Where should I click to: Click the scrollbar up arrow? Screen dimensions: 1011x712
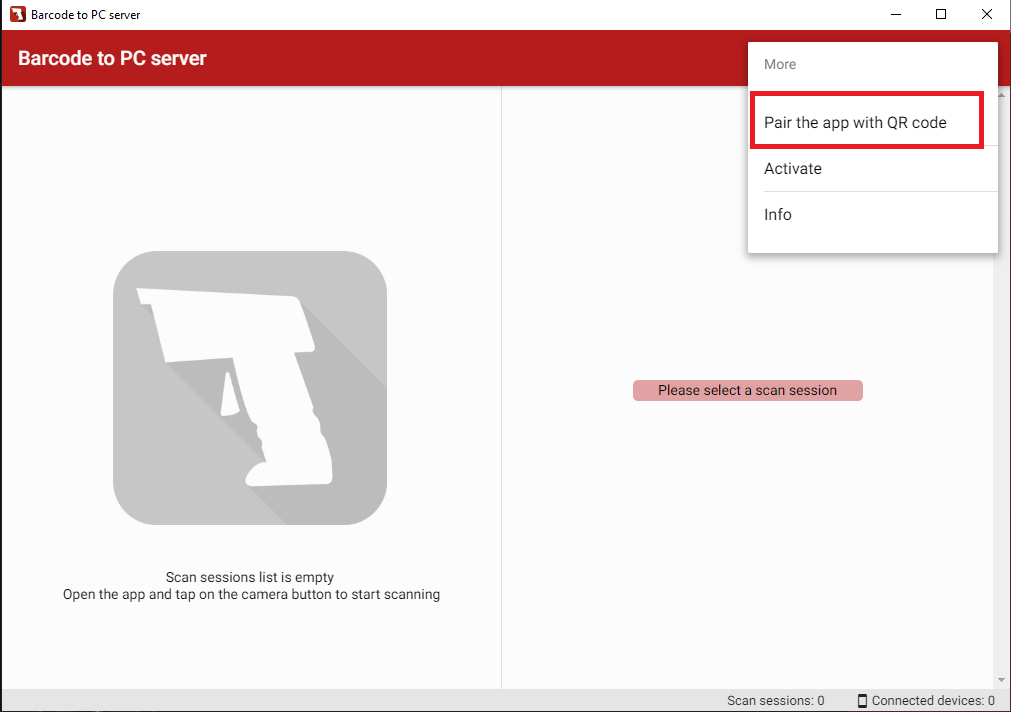pos(1001,95)
